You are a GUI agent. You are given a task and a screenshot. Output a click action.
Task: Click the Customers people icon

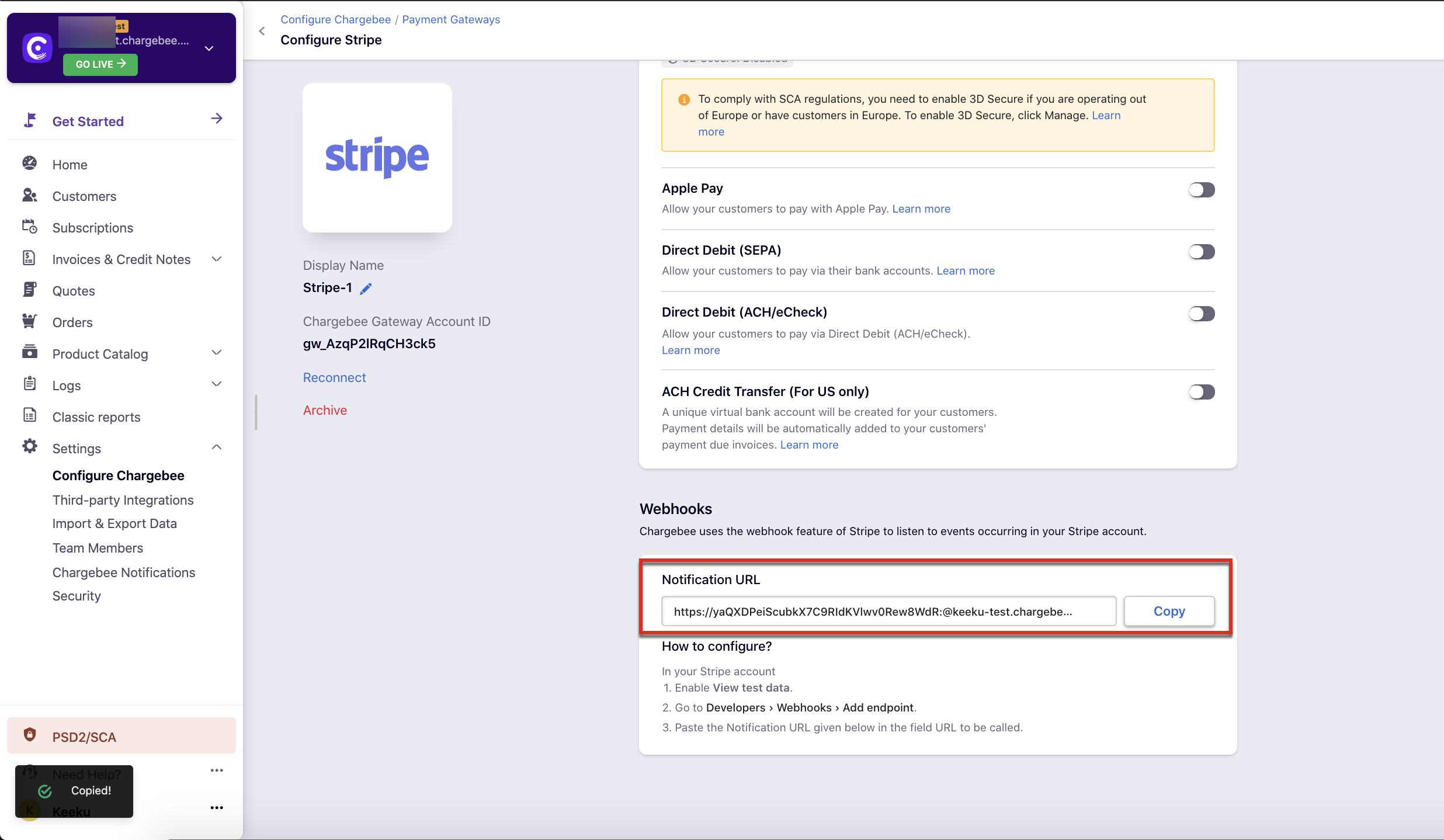[30, 196]
